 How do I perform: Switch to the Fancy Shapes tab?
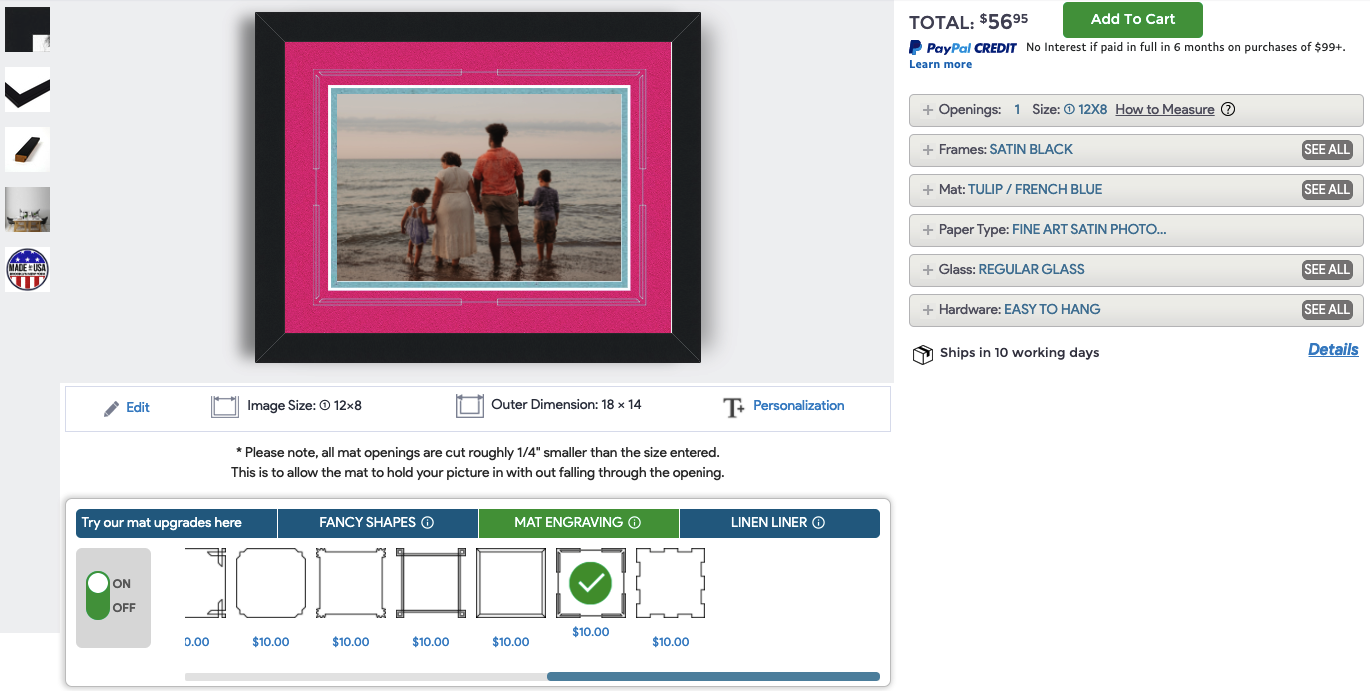[x=367, y=523]
